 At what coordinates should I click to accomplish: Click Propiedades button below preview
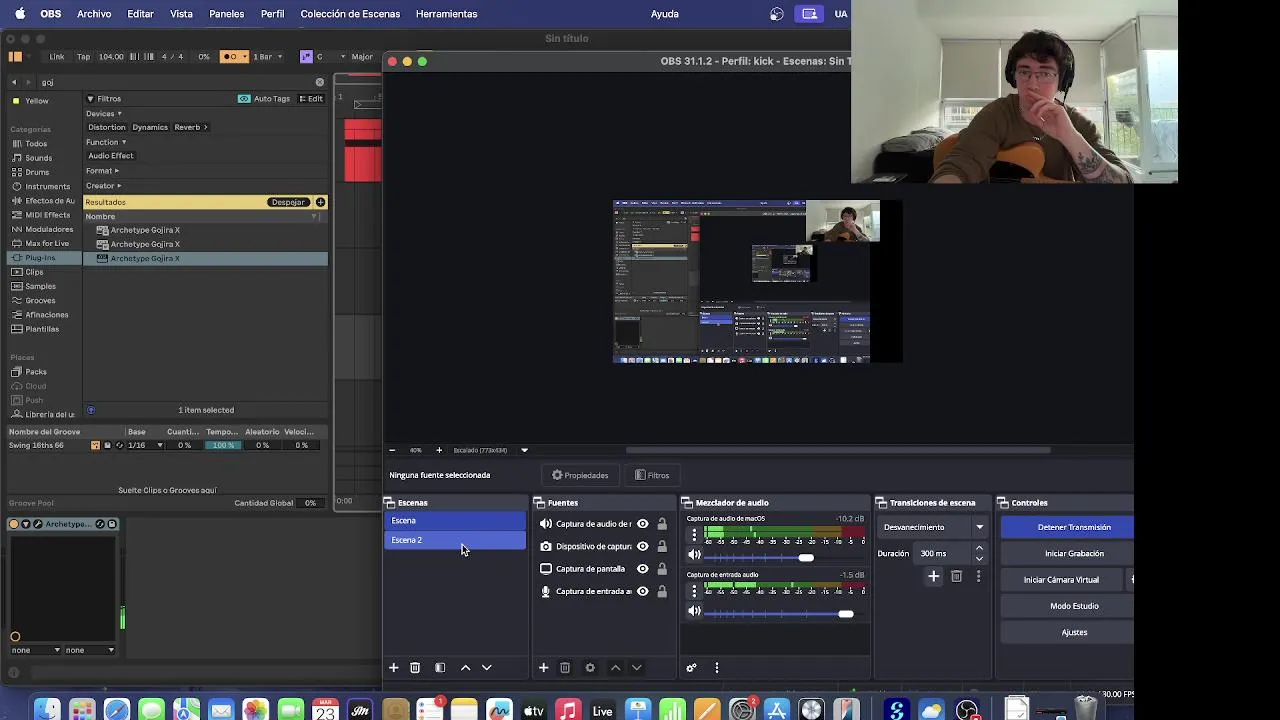(x=580, y=475)
